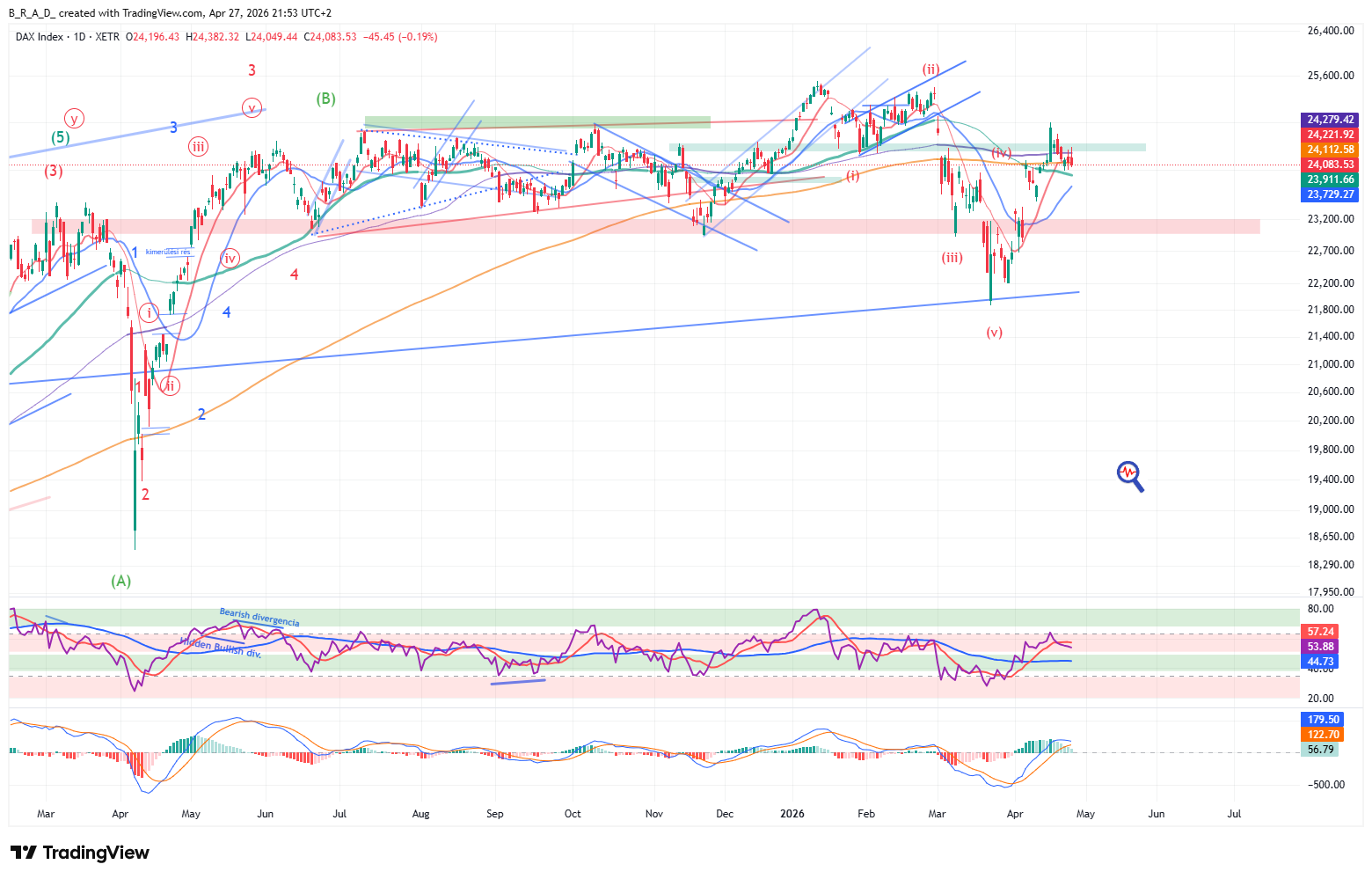
Task: Select the green (A) wave label
Action: [x=121, y=581]
